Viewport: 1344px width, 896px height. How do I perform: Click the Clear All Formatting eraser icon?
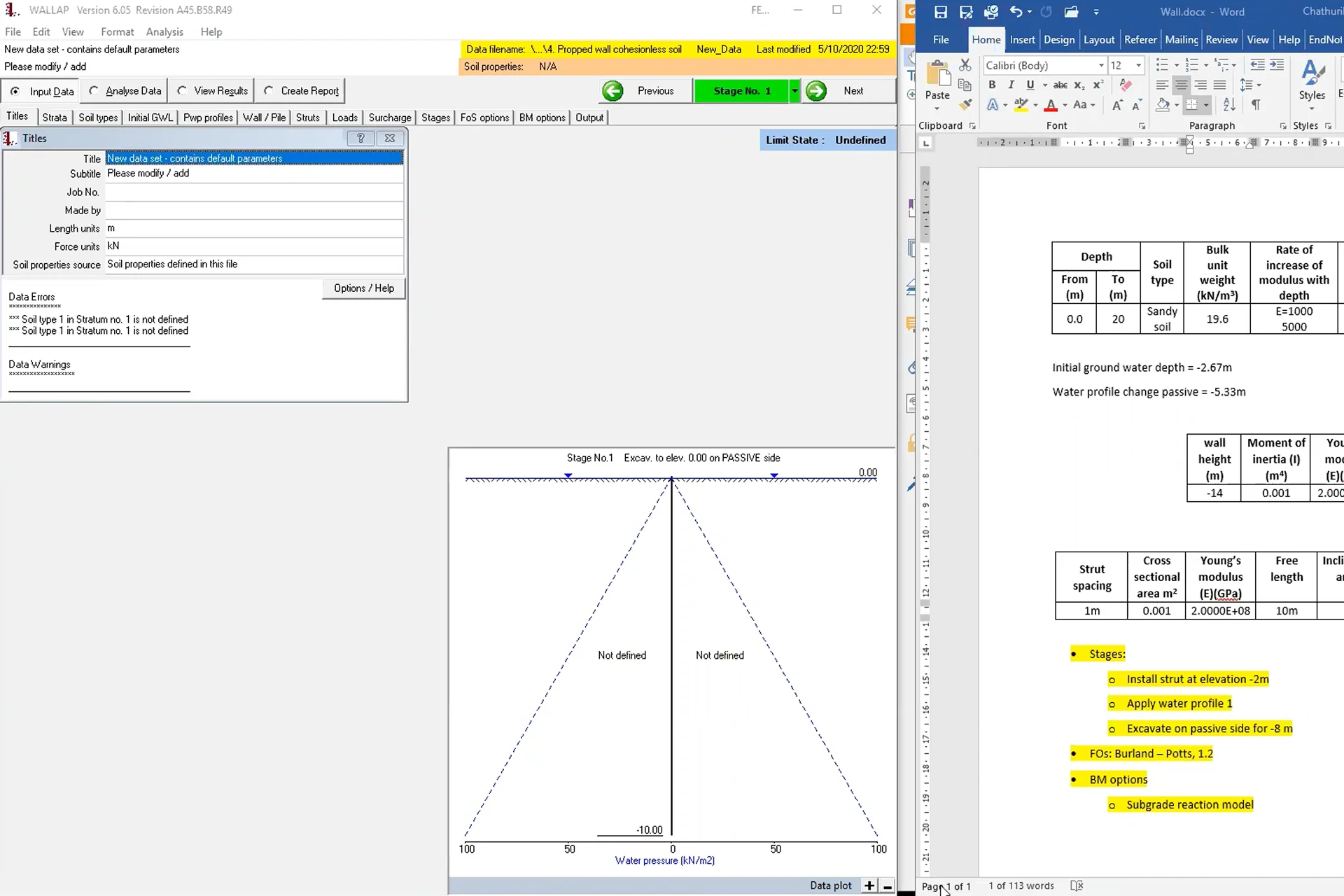coord(1126,85)
